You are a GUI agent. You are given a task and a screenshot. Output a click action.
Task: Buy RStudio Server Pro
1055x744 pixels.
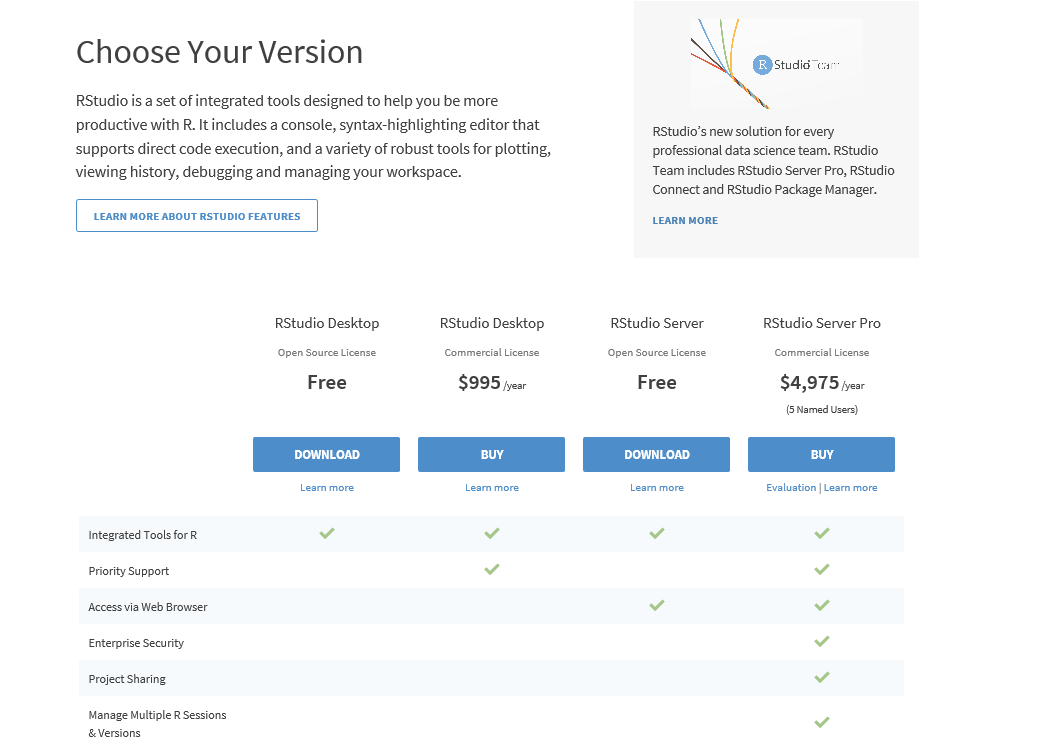point(821,455)
